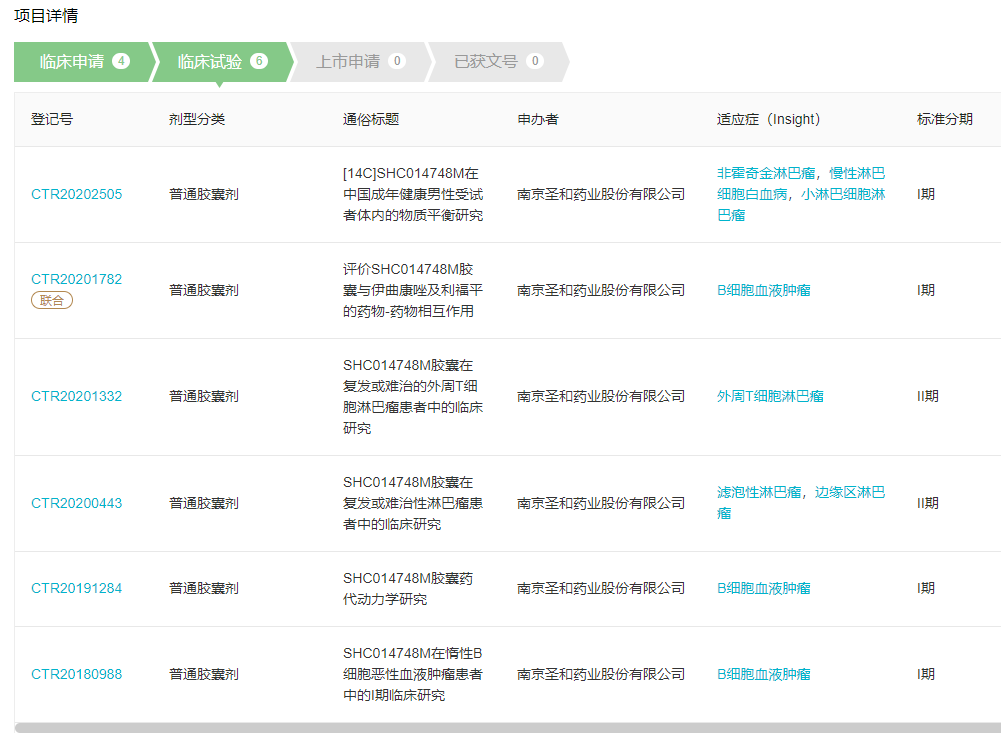Open B细胞血液肿瘤 link in CTR20201782 row
This screenshot has width=1001, height=733.
coord(764,290)
